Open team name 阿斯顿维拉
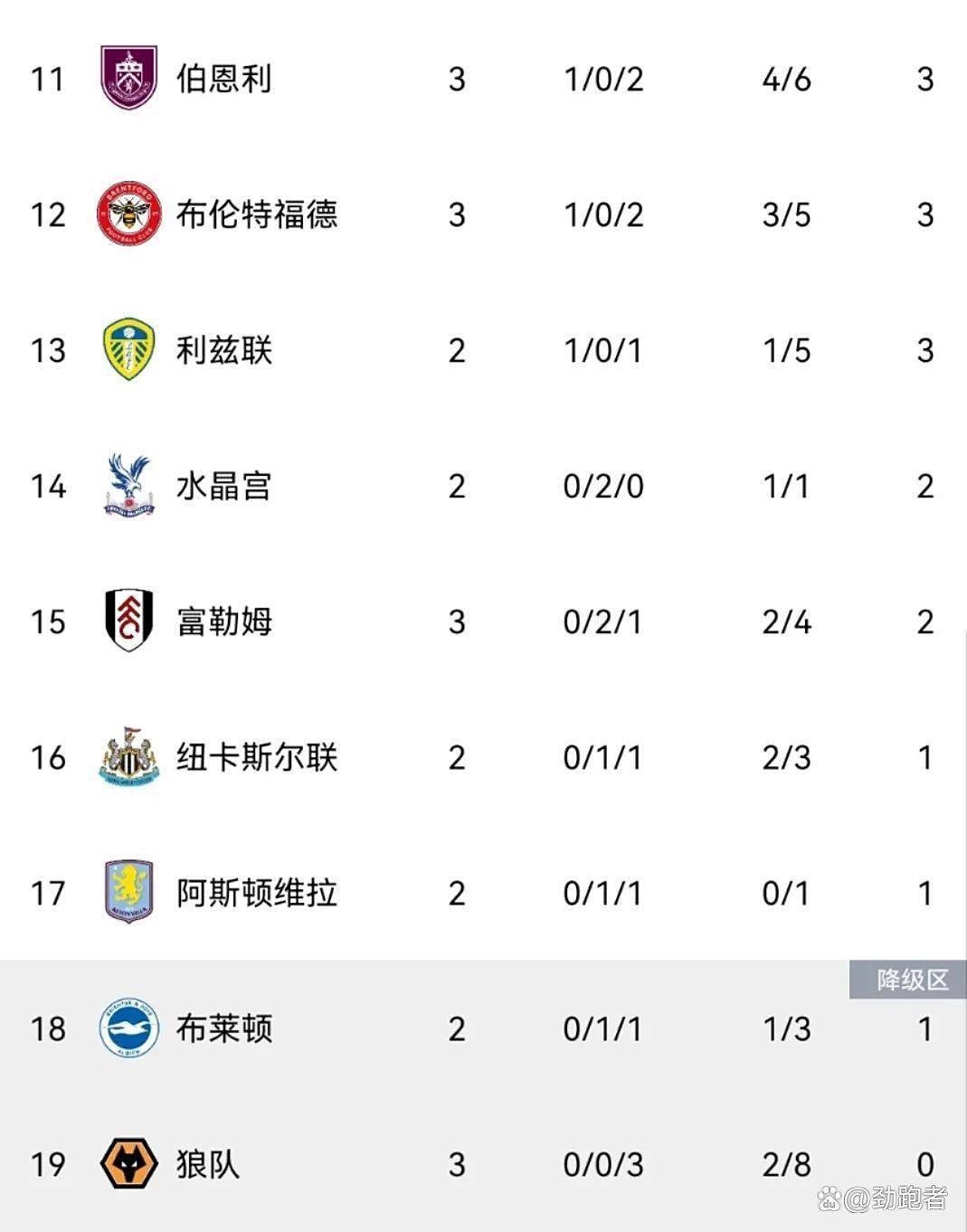This screenshot has width=967, height=1232. [x=257, y=893]
